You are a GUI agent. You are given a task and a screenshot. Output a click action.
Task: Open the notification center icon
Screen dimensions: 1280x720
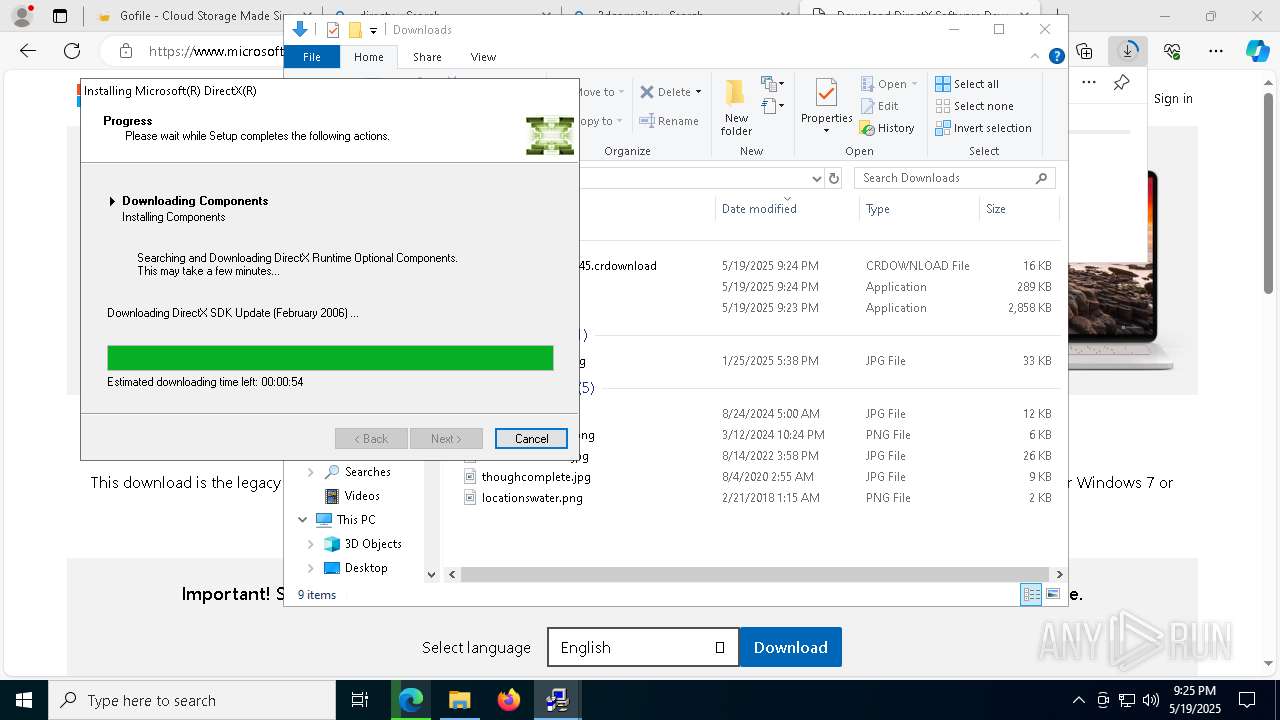click(x=1247, y=700)
